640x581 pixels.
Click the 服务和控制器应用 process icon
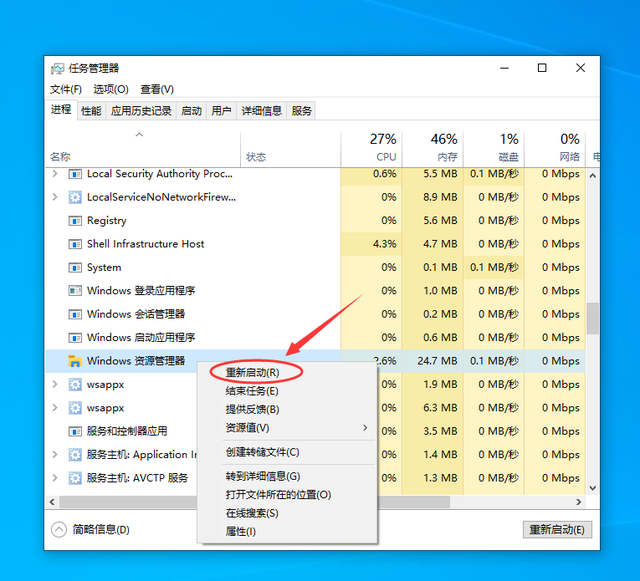point(74,431)
